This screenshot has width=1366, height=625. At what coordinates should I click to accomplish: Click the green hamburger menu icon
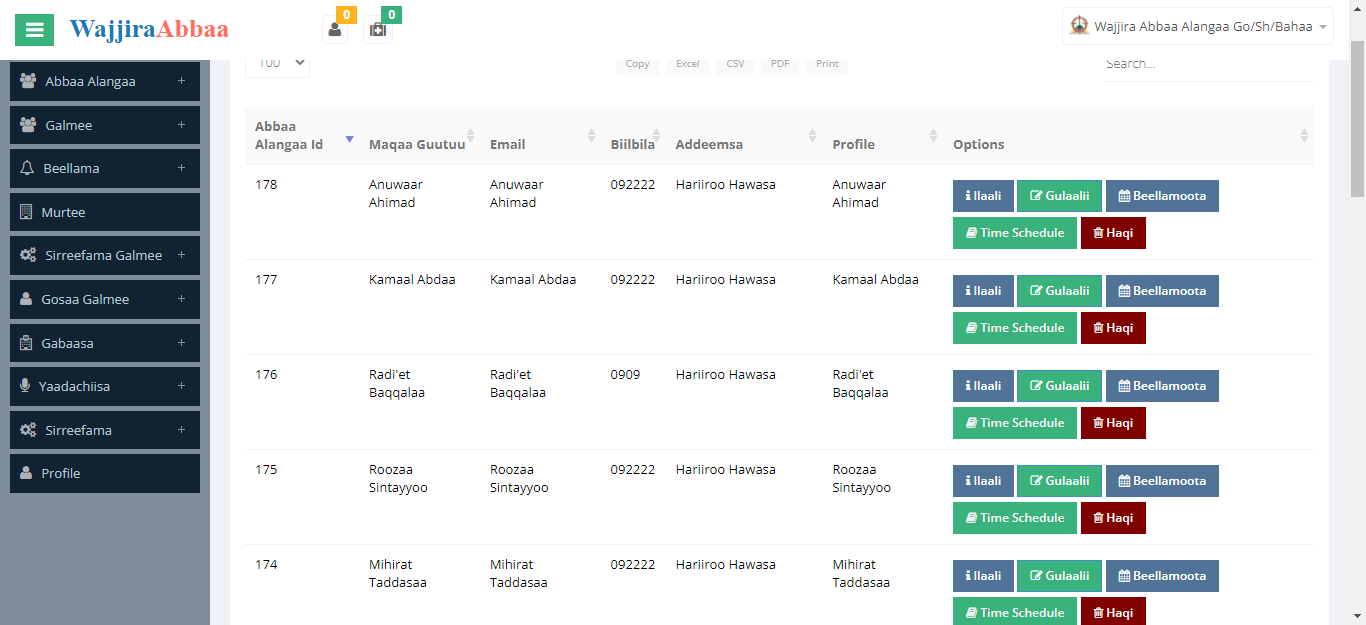[x=34, y=29]
